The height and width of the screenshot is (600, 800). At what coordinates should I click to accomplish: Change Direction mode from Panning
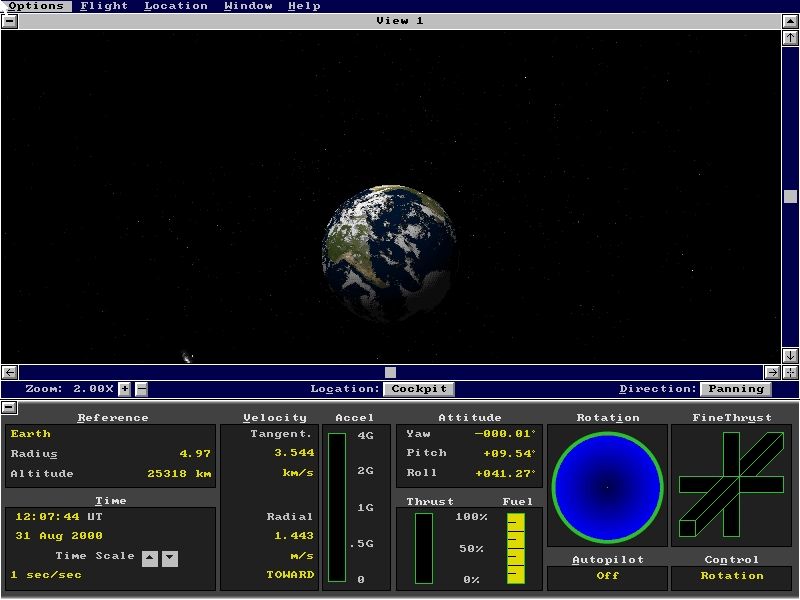coord(737,389)
